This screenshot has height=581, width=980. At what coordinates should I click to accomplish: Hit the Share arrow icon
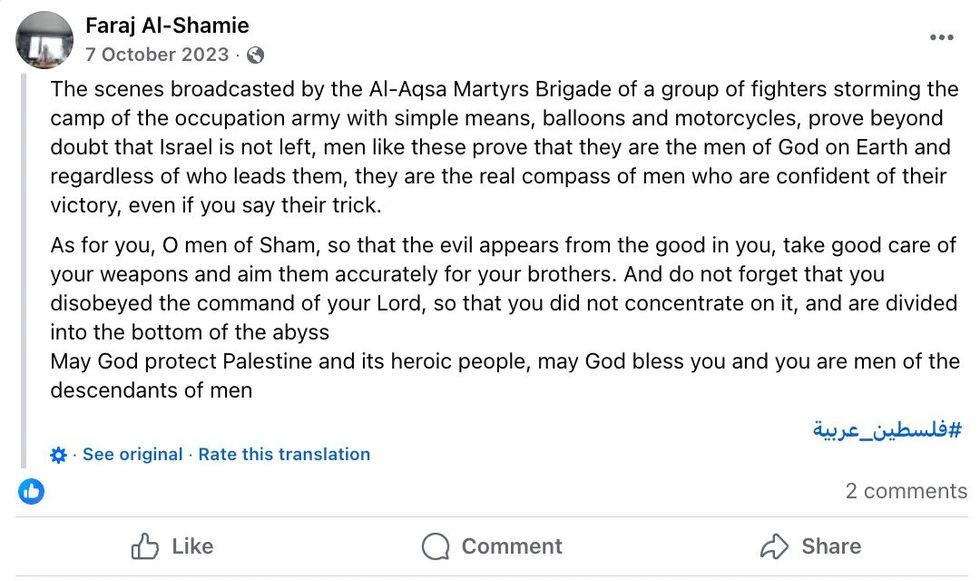775,546
